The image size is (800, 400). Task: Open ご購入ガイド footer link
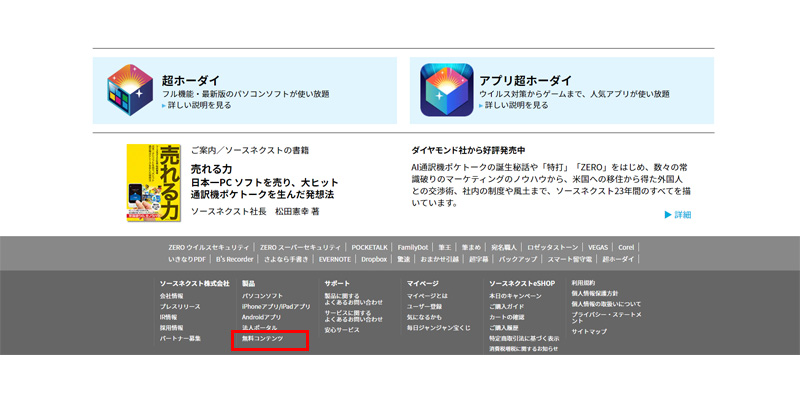pyautogui.click(x=507, y=307)
